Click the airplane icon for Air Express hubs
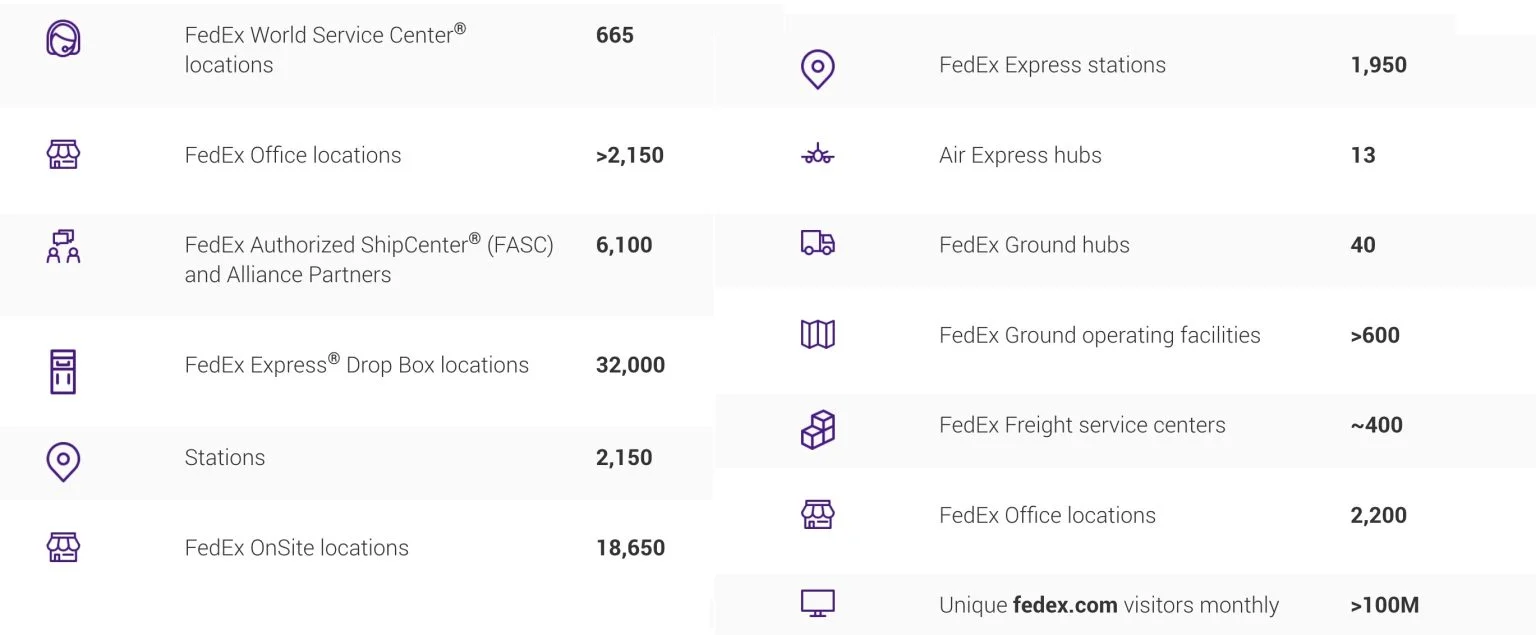This screenshot has width=1536, height=635. click(817, 155)
